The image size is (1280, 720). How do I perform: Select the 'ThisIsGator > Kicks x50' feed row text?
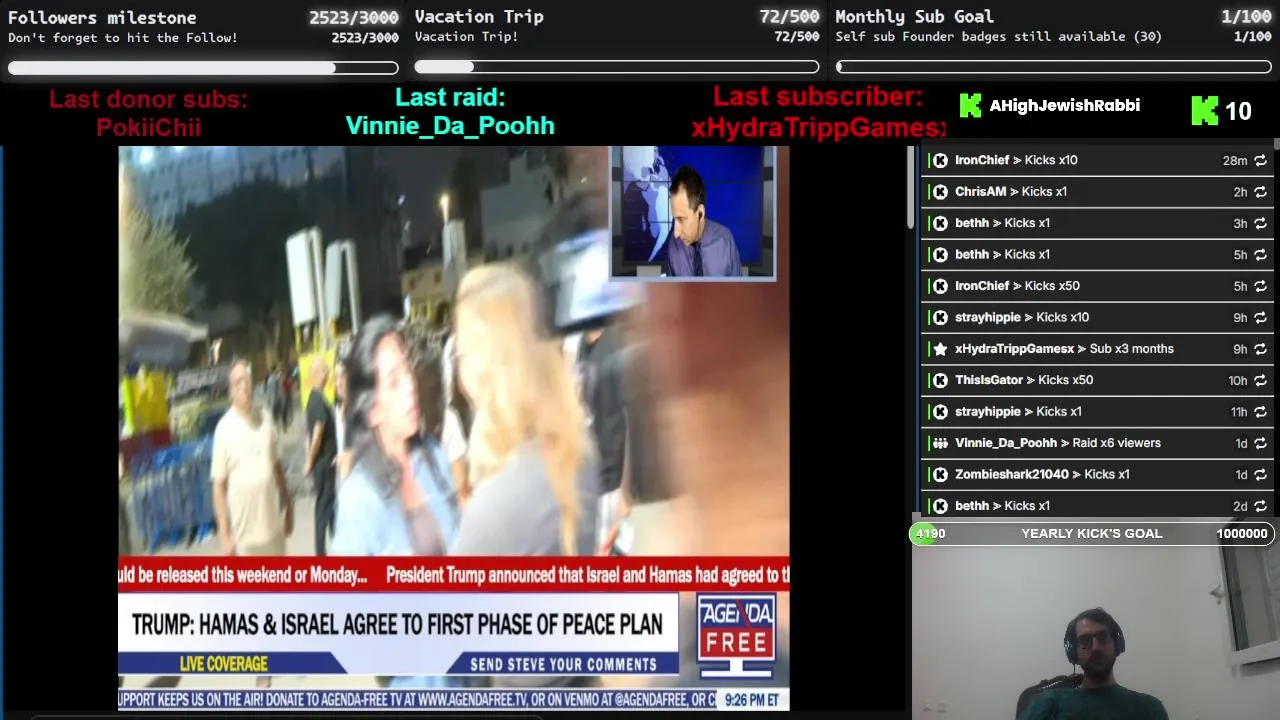tap(1024, 380)
